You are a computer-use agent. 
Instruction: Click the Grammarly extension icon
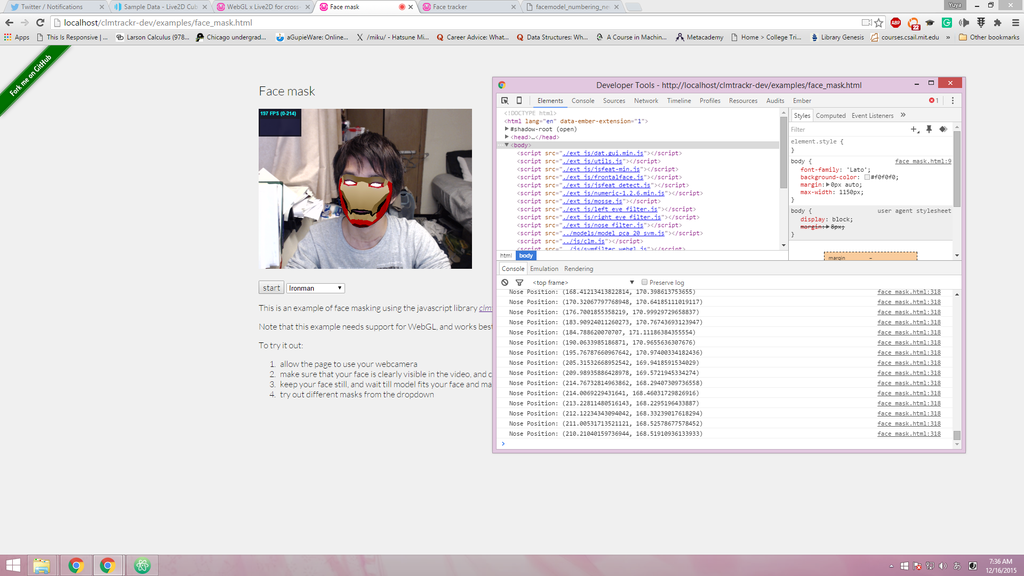pos(947,22)
